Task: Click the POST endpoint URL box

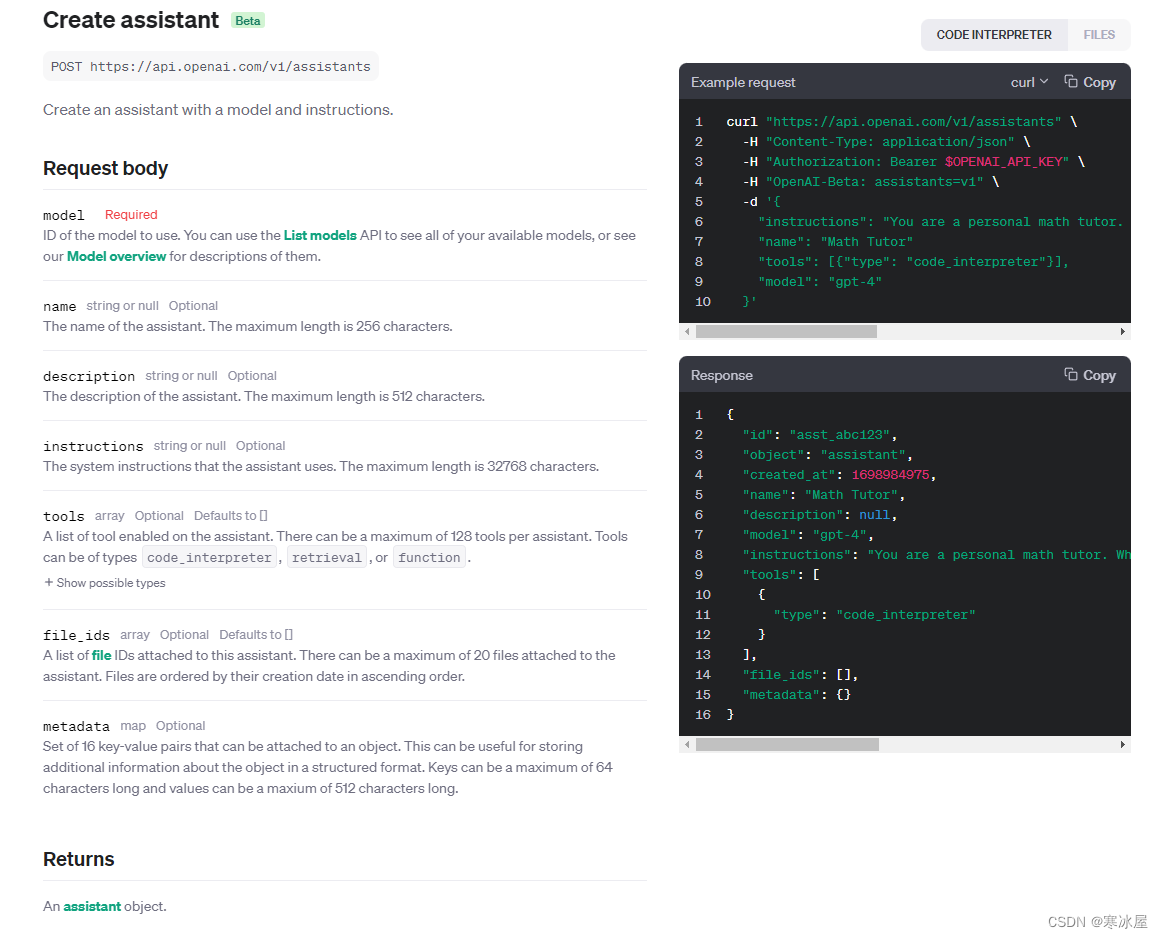Action: tap(210, 66)
